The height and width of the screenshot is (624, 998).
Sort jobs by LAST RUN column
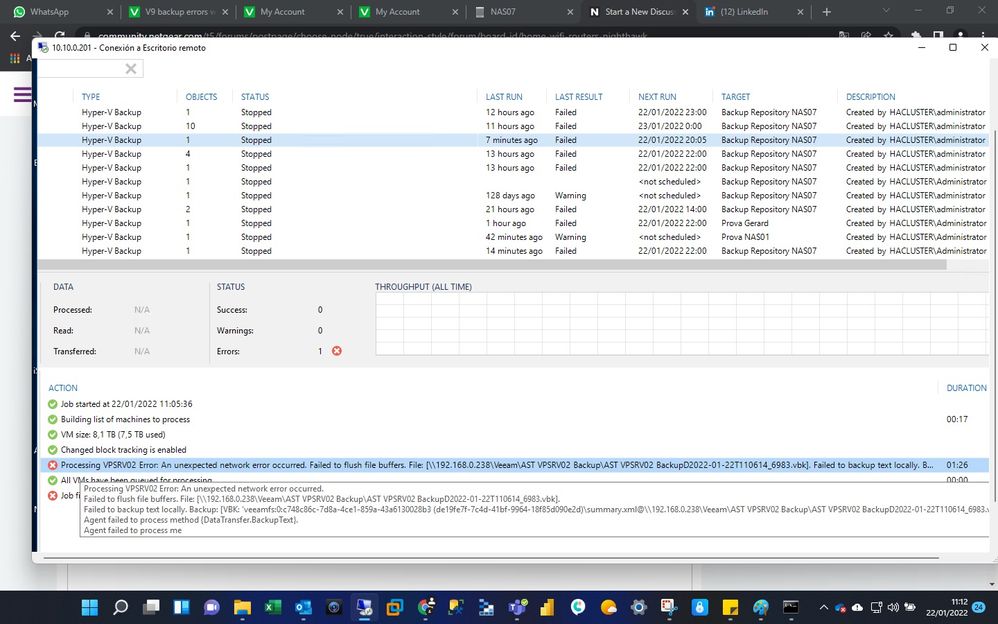(x=503, y=97)
